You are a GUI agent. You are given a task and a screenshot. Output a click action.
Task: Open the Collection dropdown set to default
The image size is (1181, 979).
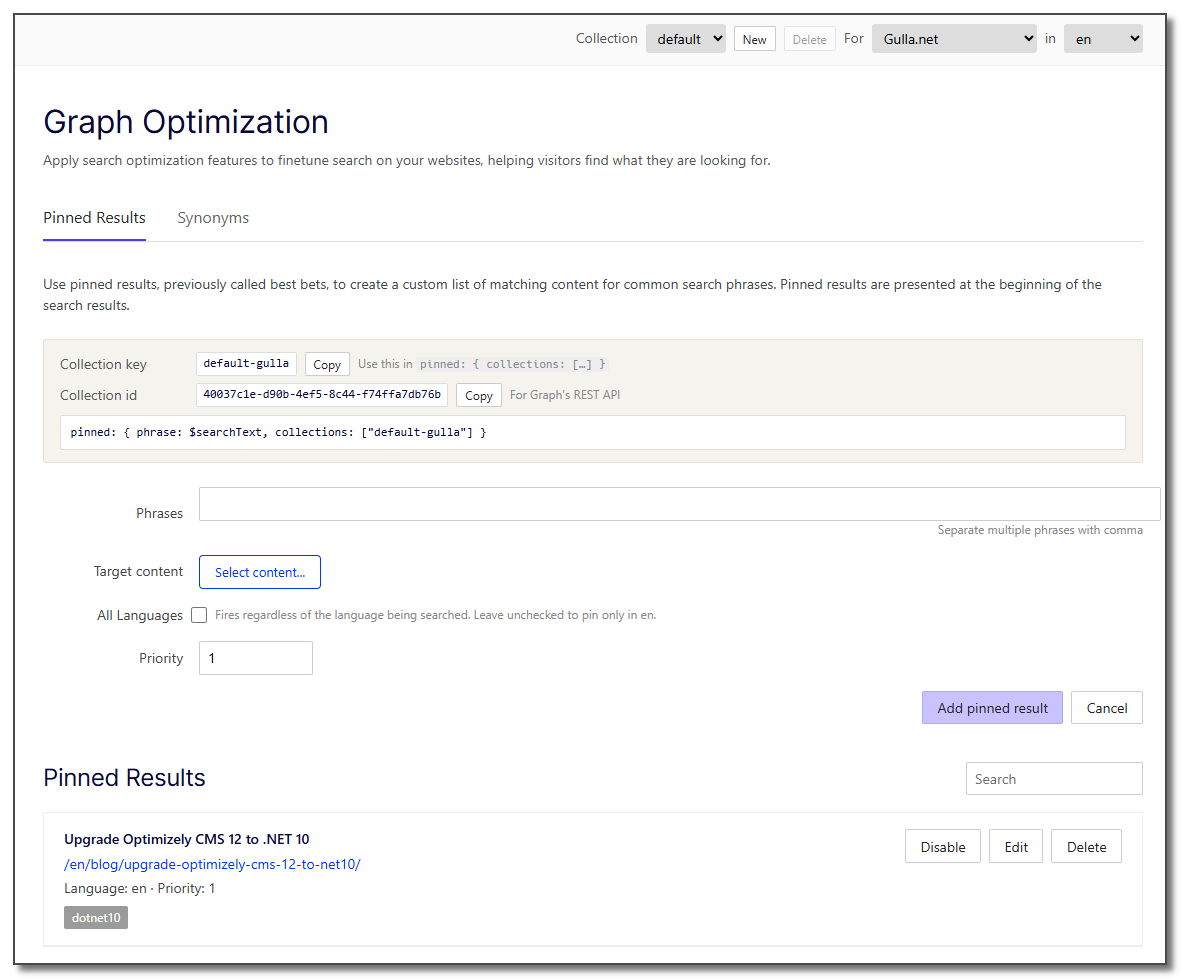point(685,39)
